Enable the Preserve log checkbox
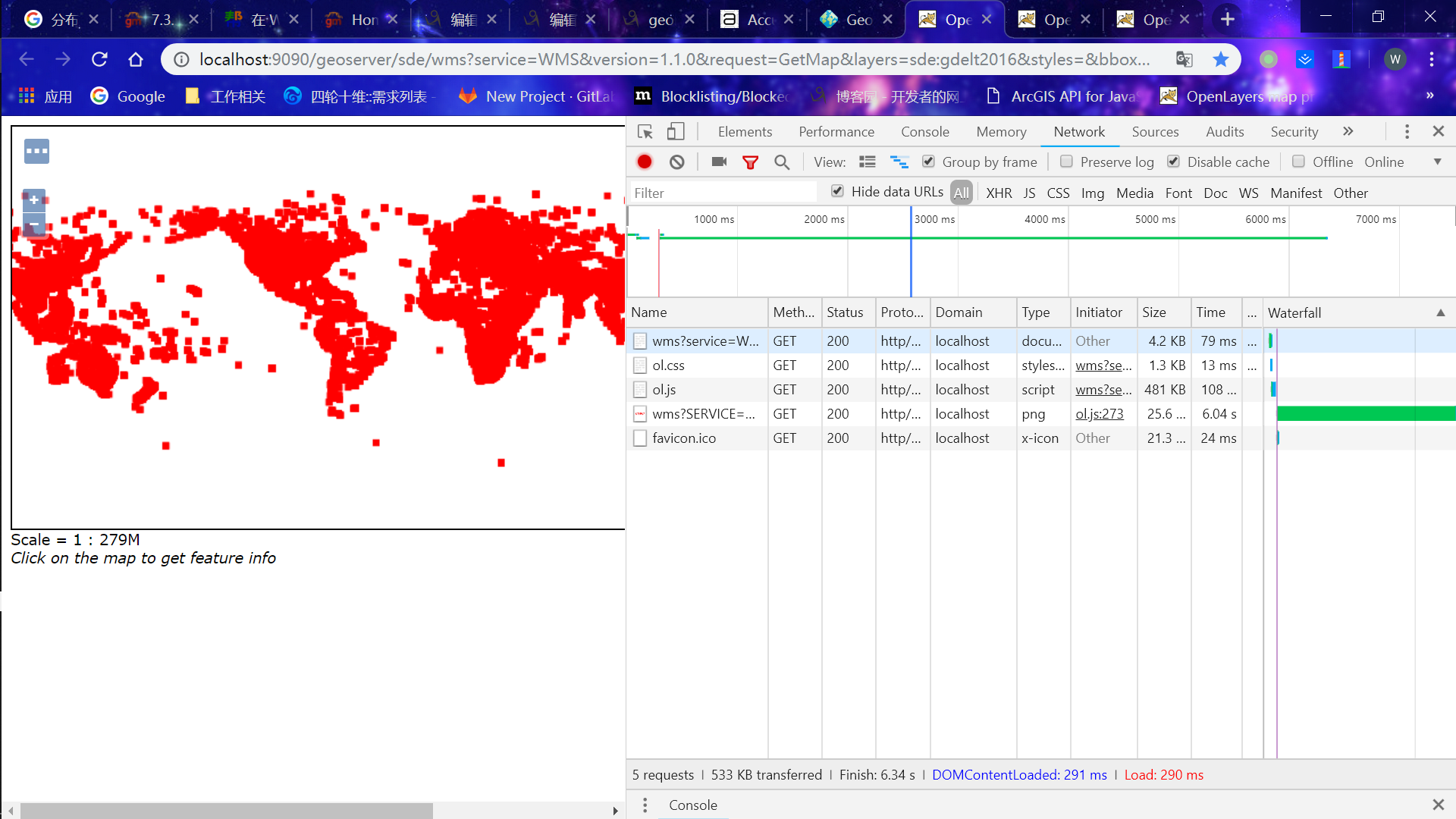1456x819 pixels. coord(1066,162)
